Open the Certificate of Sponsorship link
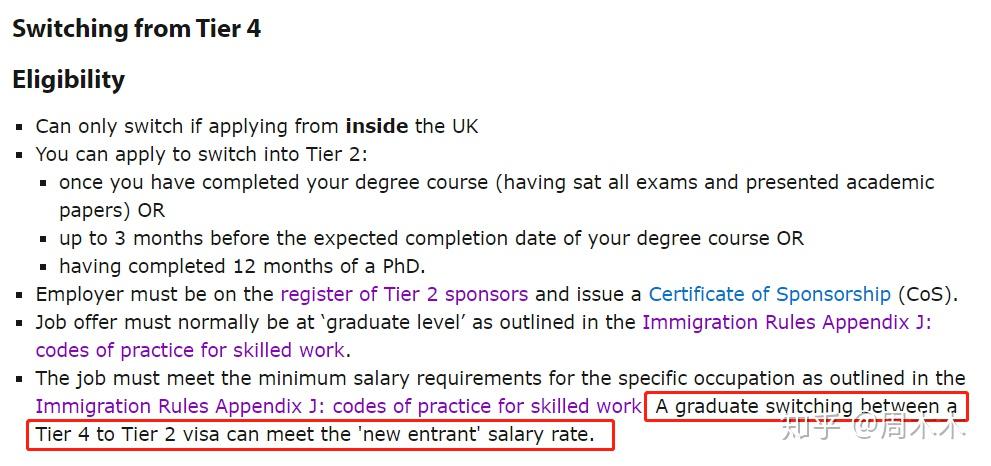The height and width of the screenshot is (466, 991). 769,295
